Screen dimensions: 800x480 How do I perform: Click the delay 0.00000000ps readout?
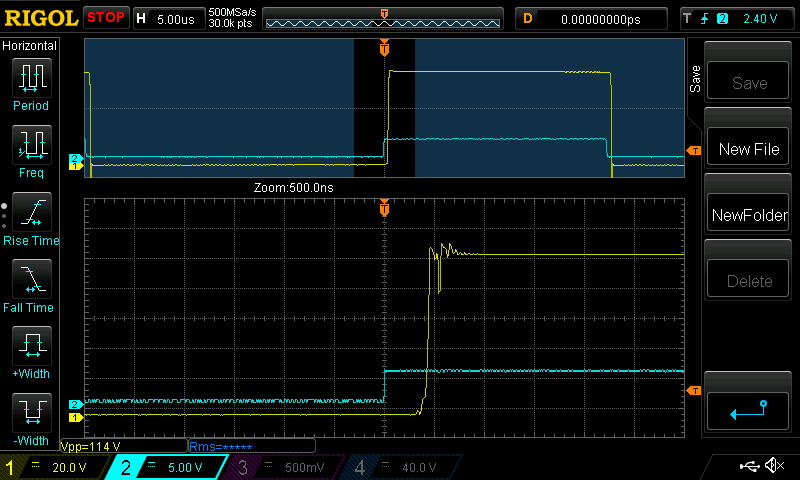pos(601,18)
